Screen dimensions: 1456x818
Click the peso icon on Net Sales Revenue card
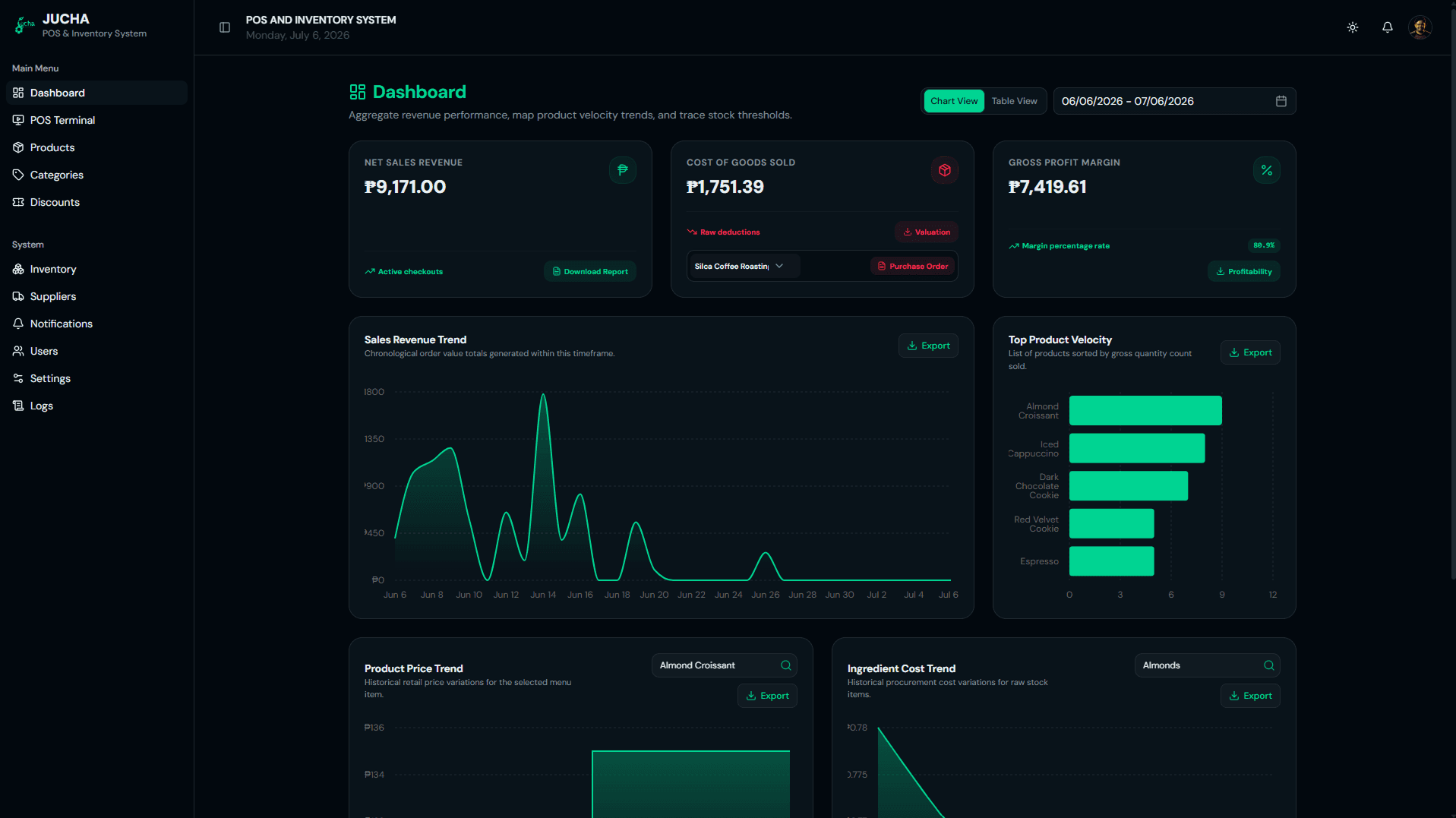pos(623,170)
